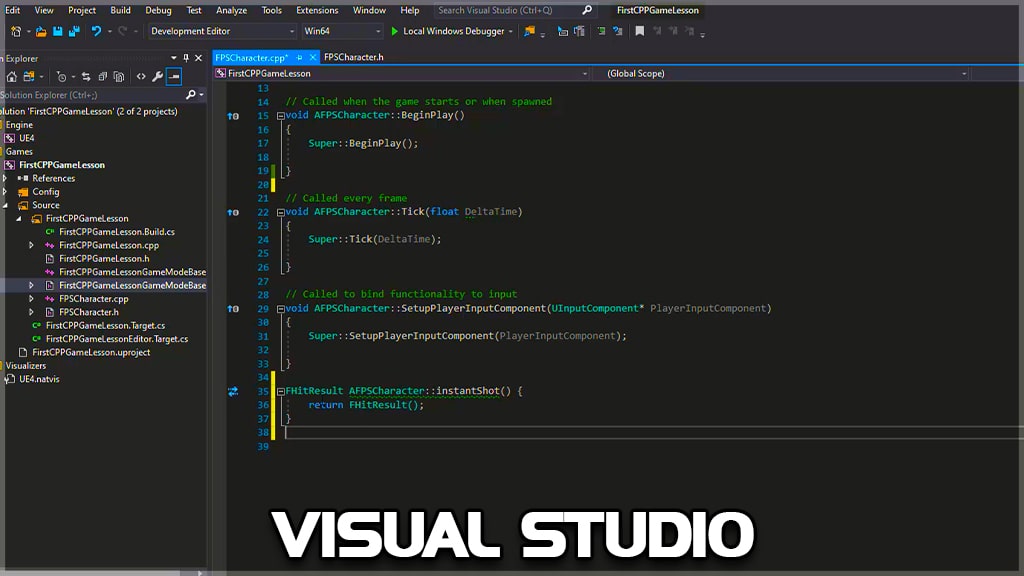
Task: Click the Solution Explorer horizontal scrollbar right arrow
Action: (200, 573)
